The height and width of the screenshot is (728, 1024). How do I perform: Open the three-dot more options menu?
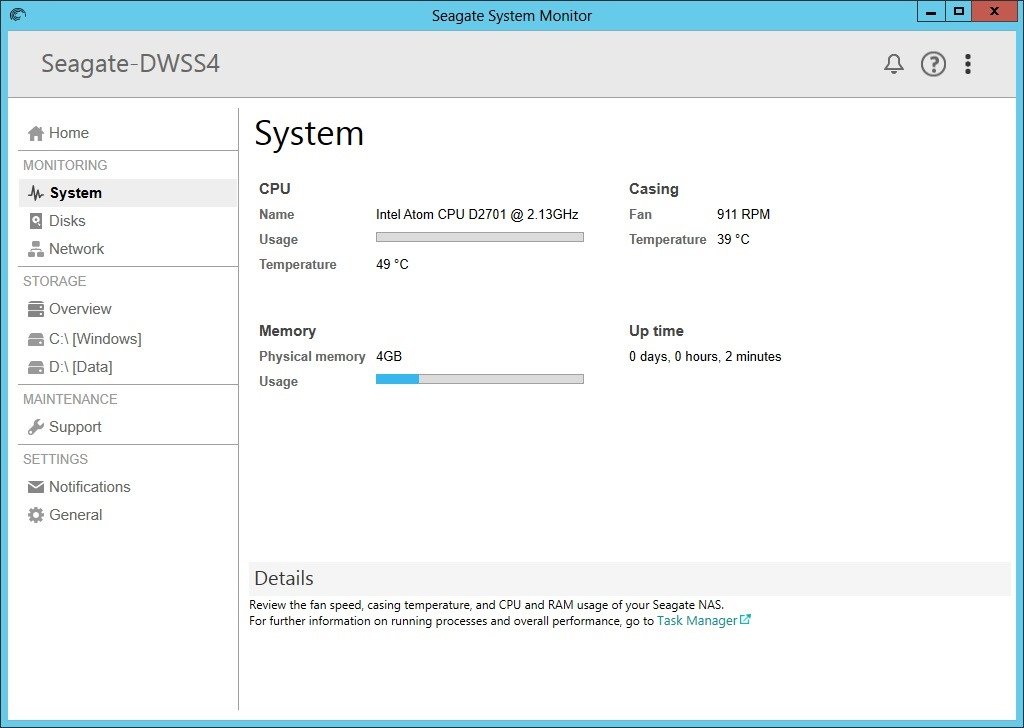(x=968, y=64)
